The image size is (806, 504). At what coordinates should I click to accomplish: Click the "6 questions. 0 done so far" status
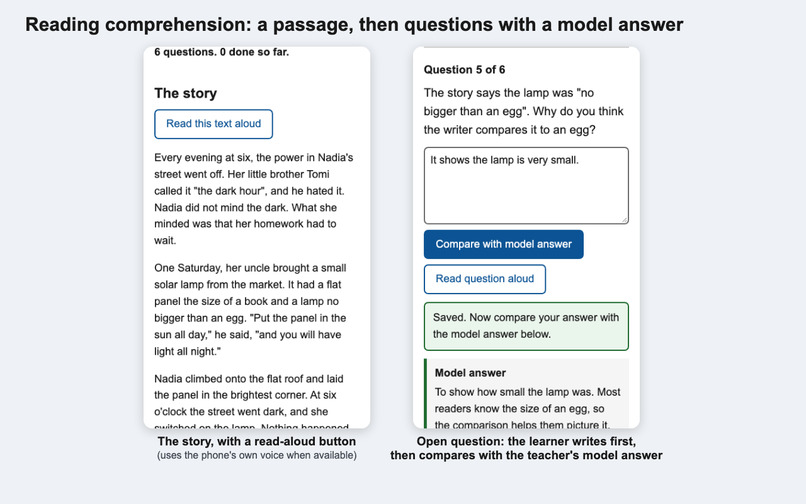(x=222, y=52)
